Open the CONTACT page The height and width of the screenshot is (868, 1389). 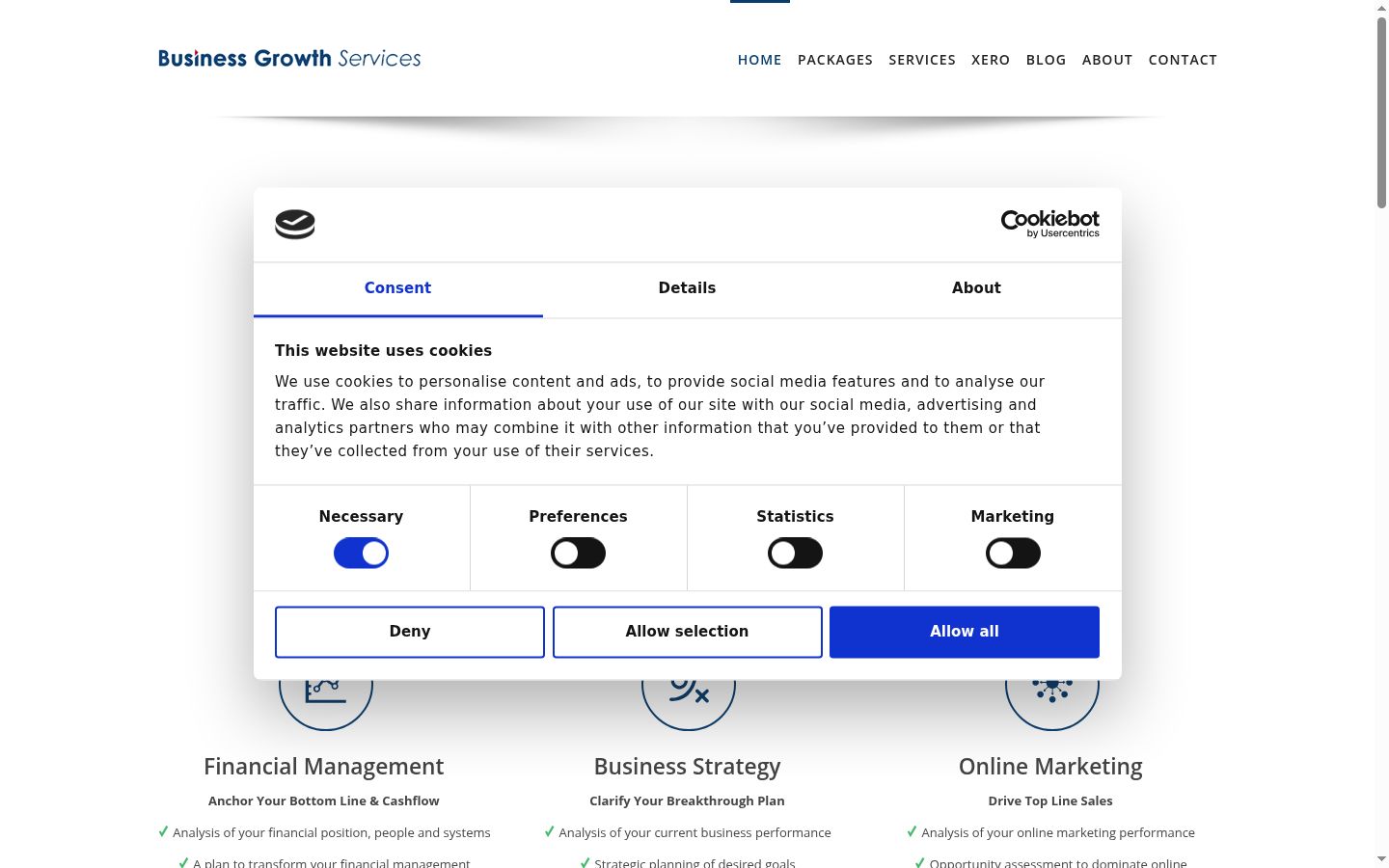1183,60
